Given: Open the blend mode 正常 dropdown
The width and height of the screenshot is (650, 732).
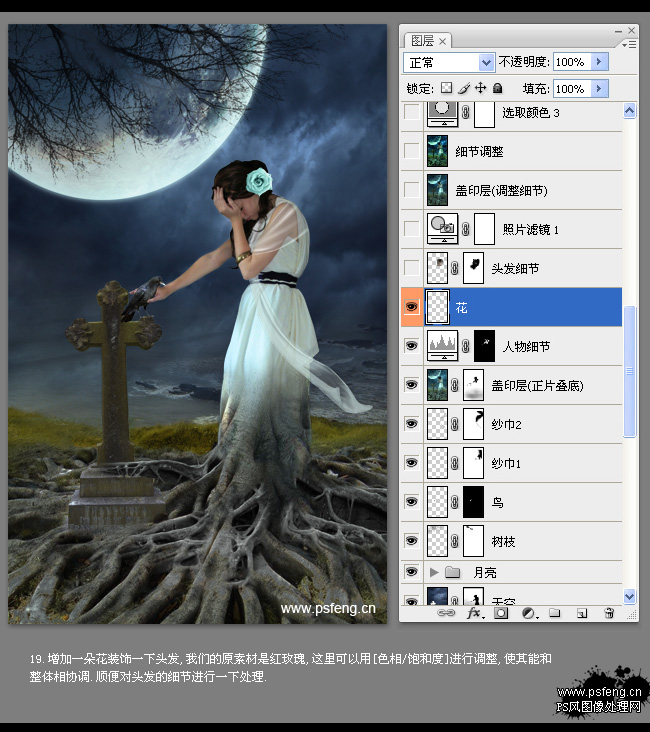Looking at the screenshot, I should point(449,62).
